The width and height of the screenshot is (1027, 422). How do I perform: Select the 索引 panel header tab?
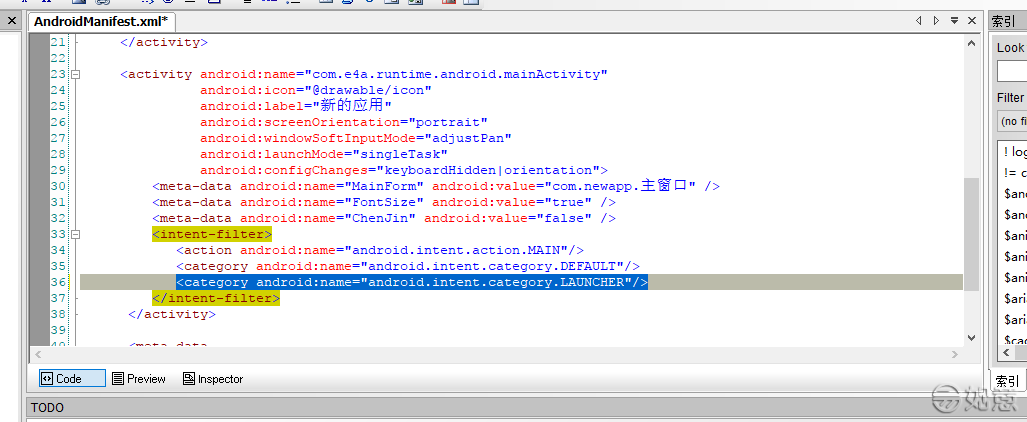(x=1004, y=21)
